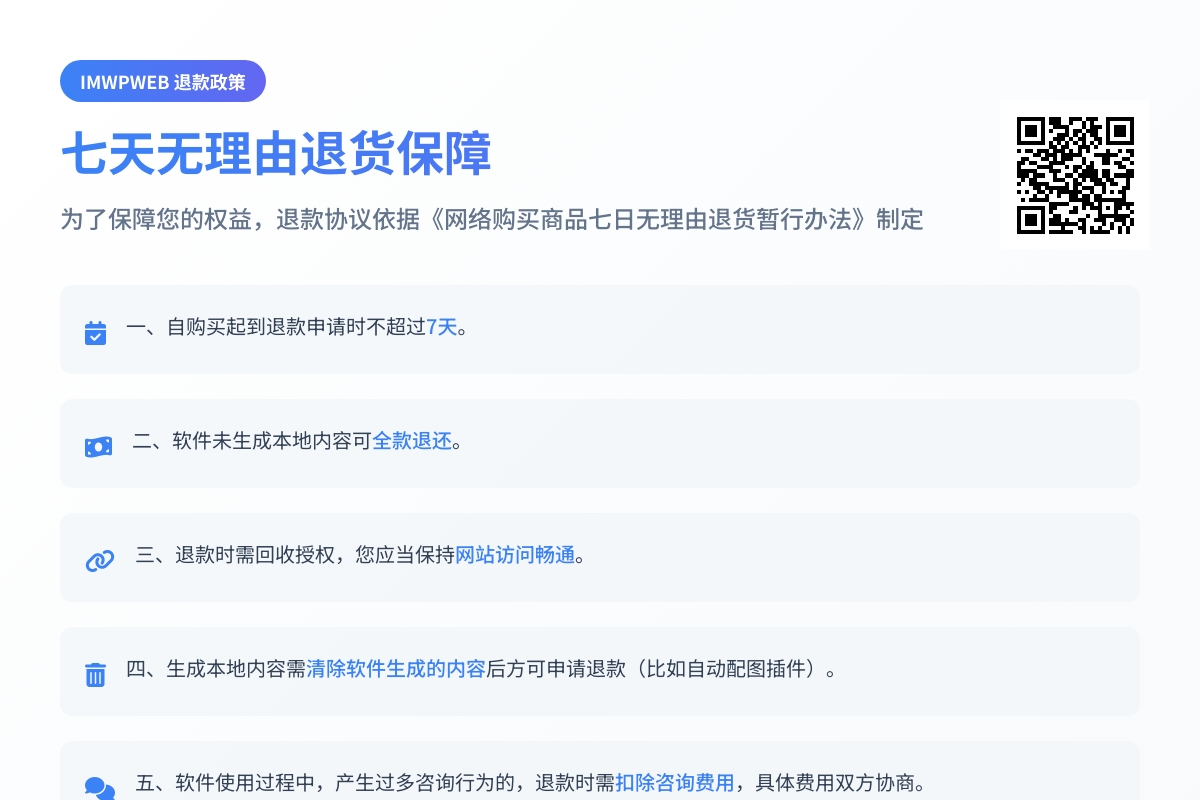Click the chat bubbles icon in rule 五
Viewport: 1200px width, 800px height.
point(99,788)
